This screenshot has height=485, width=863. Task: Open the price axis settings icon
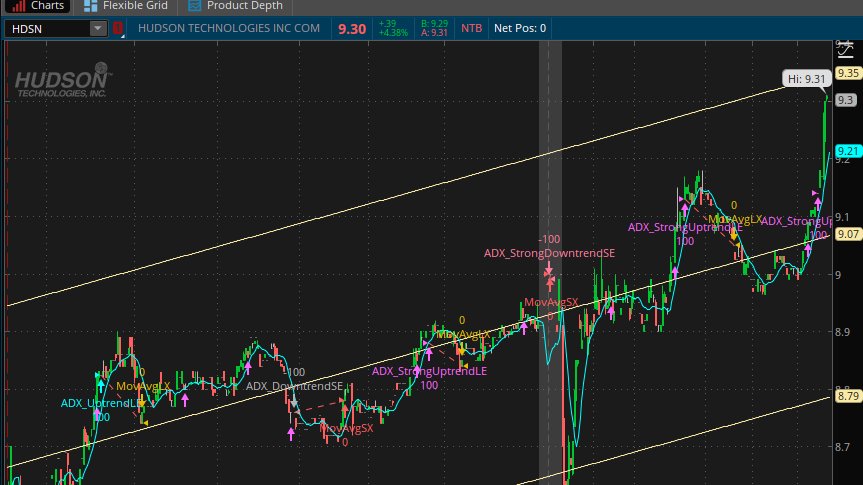(845, 50)
